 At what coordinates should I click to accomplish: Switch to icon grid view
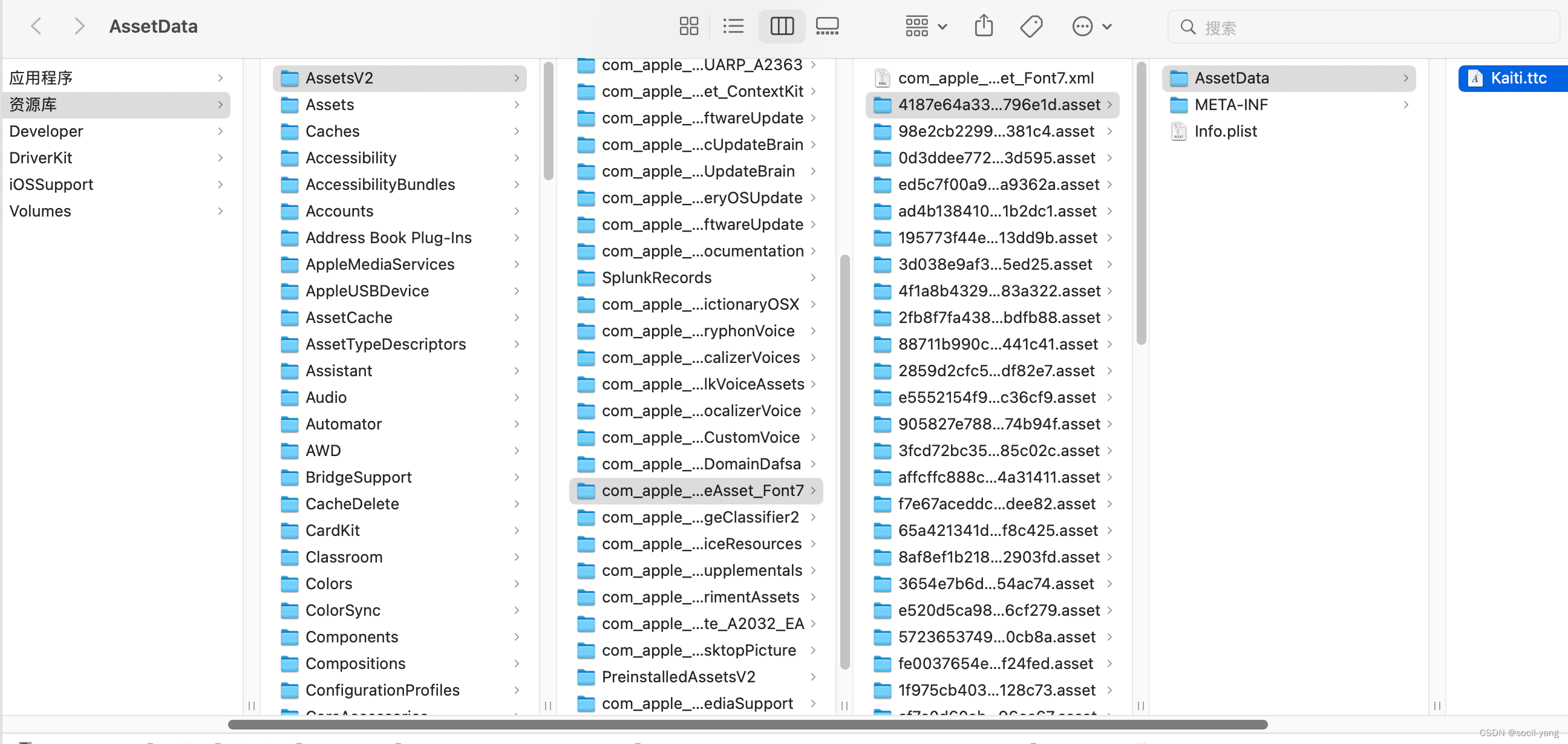(x=688, y=26)
